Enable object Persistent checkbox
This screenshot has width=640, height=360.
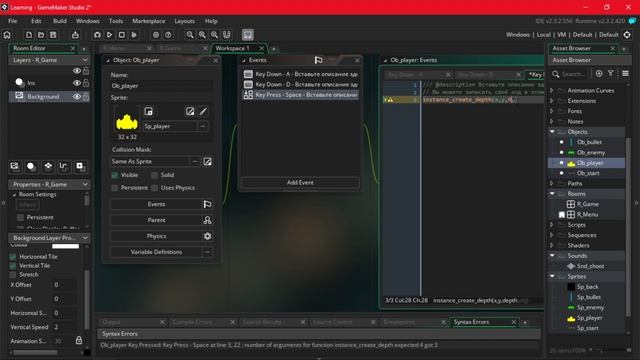[115, 188]
